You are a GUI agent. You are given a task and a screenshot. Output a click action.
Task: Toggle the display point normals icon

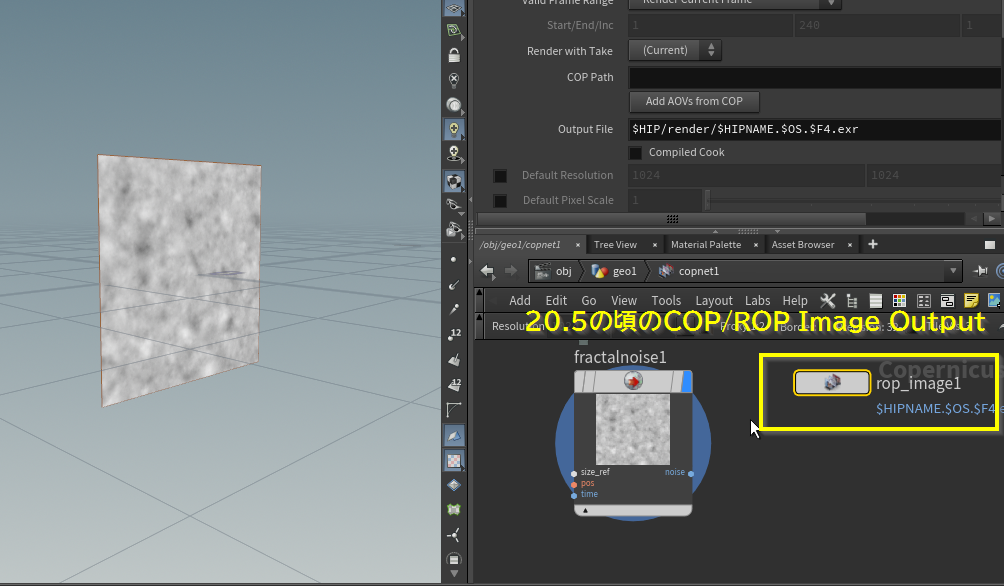pos(454,284)
